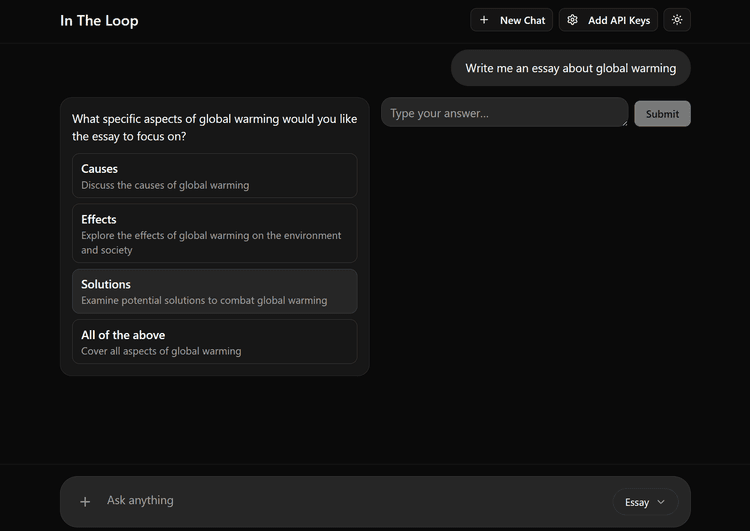Choose the Effects answer option
The width and height of the screenshot is (750, 531).
[x=214, y=233]
